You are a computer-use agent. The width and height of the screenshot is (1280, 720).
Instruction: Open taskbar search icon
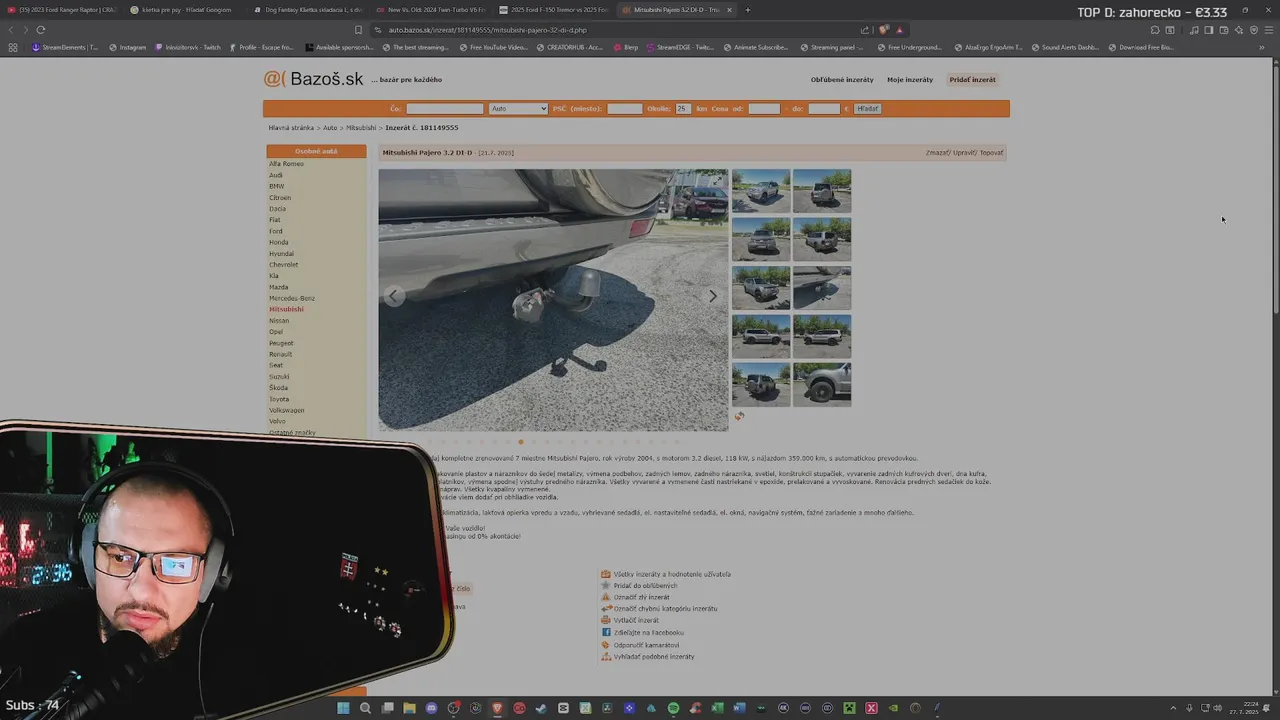[x=365, y=708]
